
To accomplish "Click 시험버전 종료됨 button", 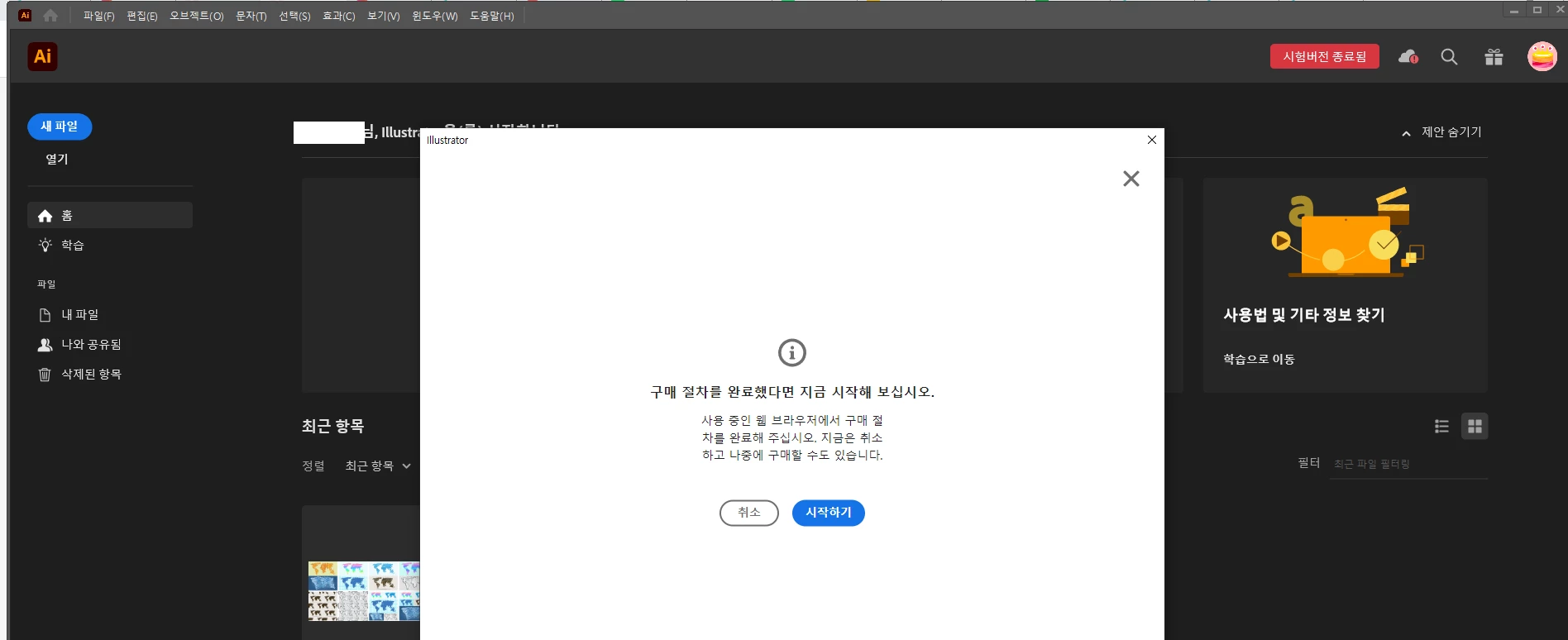I will click(1325, 56).
